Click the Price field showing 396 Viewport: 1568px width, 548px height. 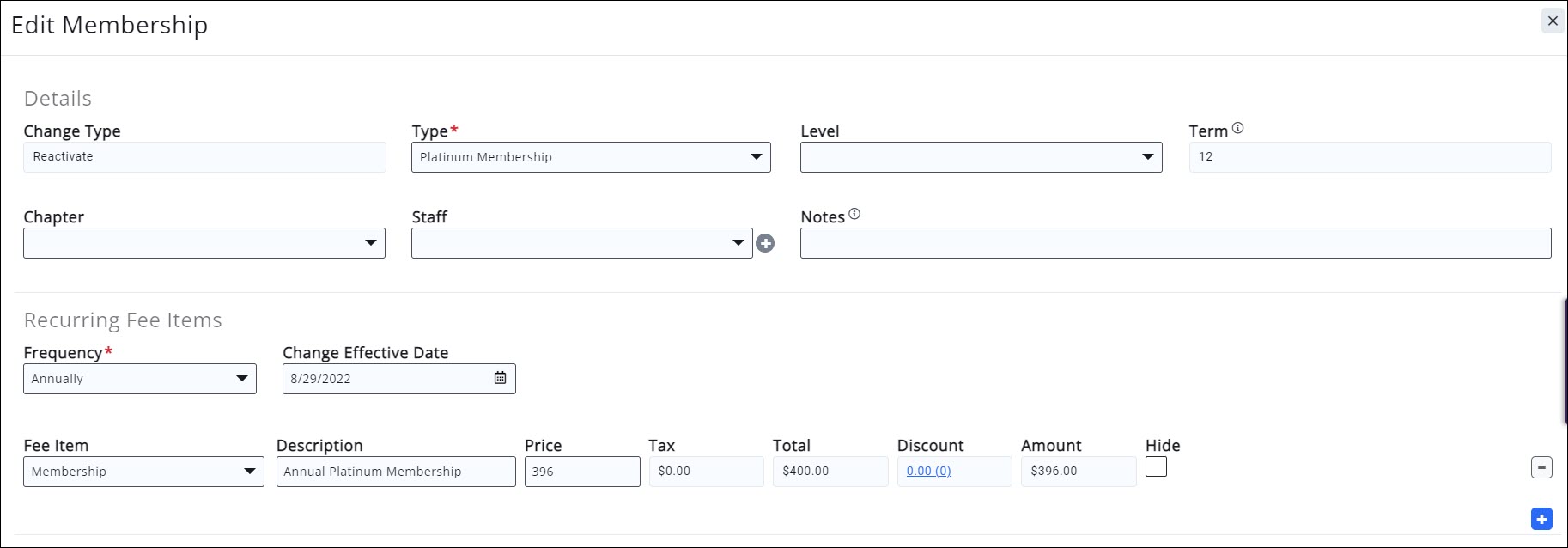(582, 472)
